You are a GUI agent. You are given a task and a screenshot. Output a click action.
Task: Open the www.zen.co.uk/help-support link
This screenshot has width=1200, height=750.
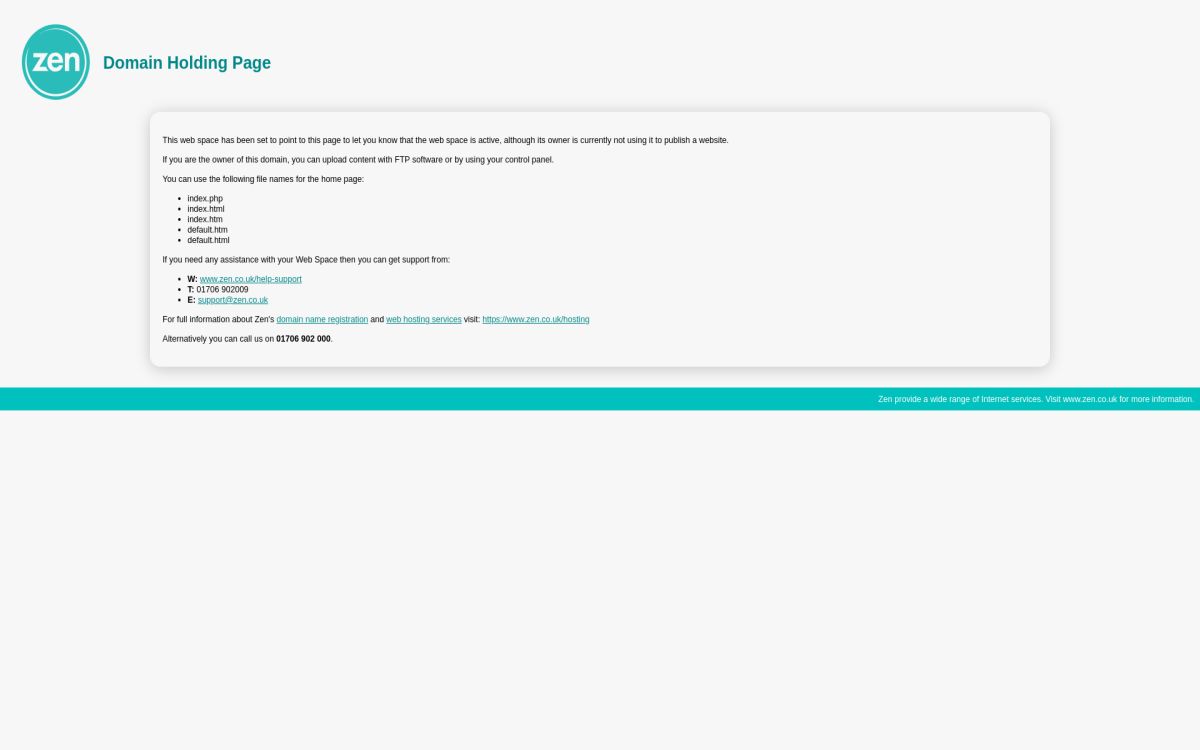tap(250, 279)
